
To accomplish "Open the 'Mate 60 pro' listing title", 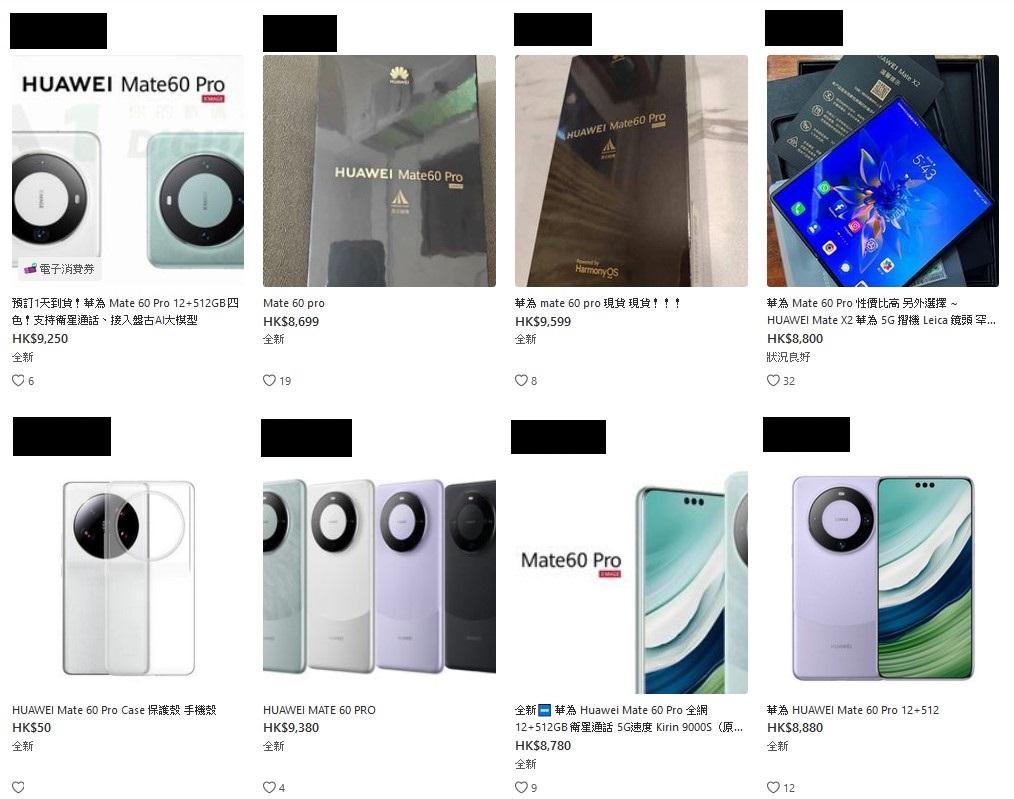I will pos(294,303).
